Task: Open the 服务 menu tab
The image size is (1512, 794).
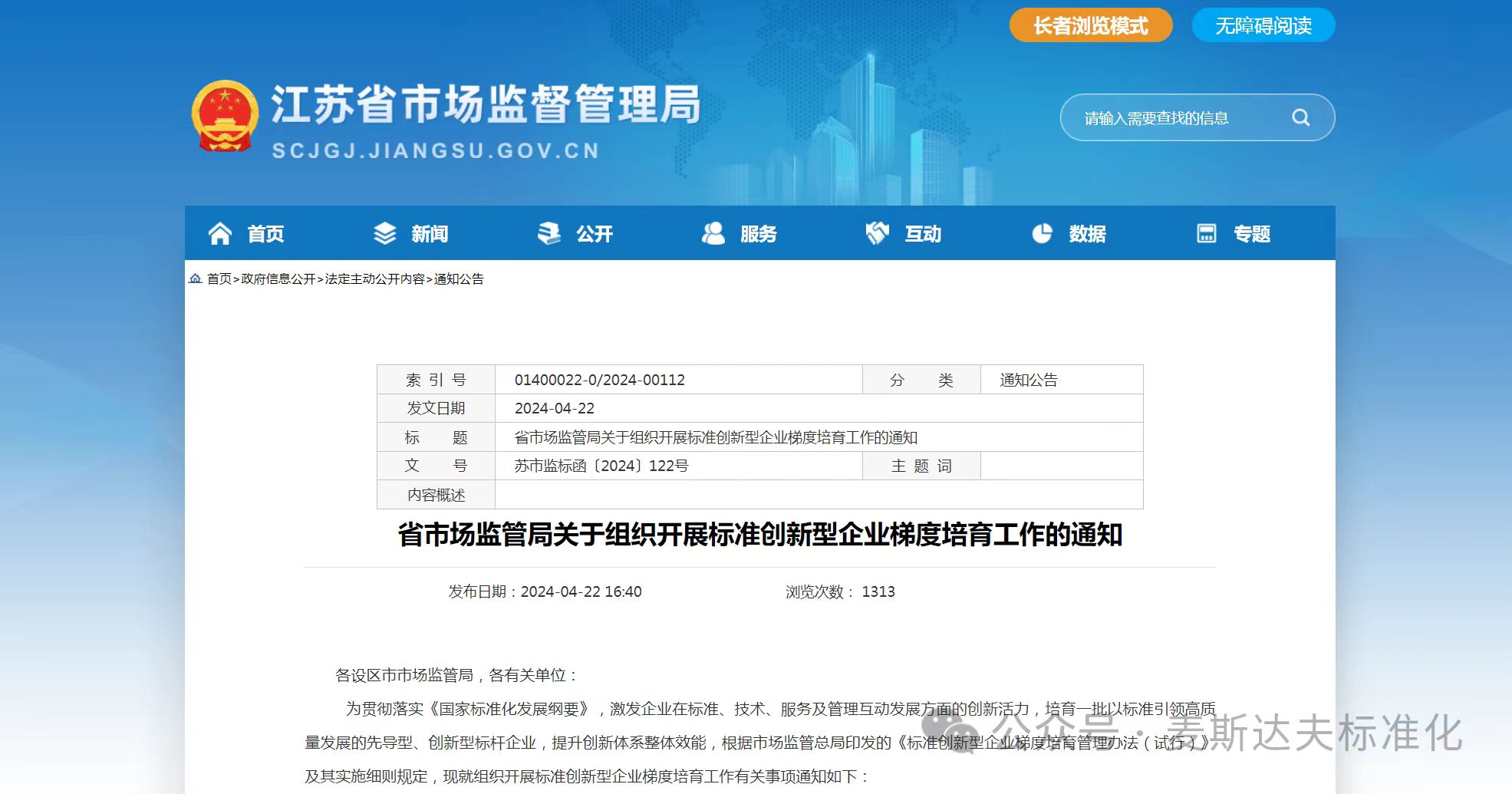Action: pyautogui.click(x=759, y=234)
